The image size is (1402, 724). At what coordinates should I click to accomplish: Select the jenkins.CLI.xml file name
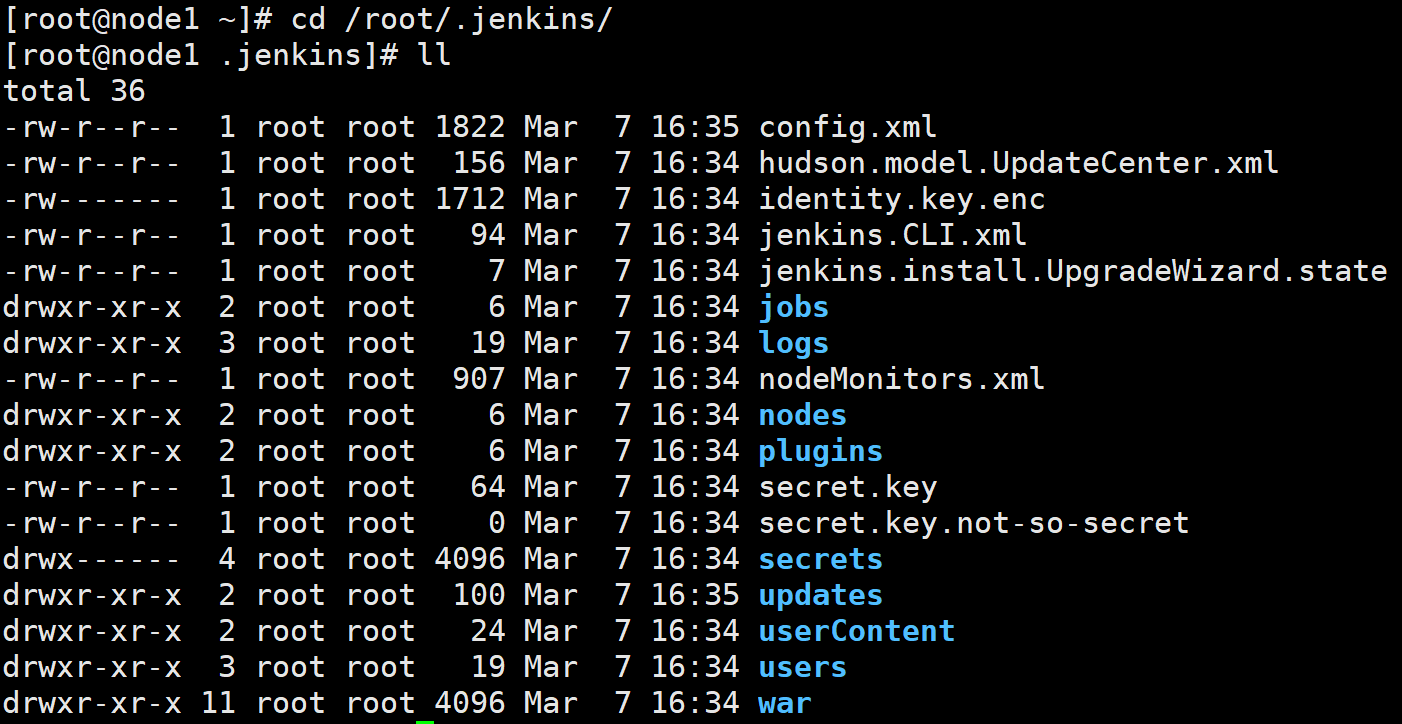pyautogui.click(x=893, y=235)
